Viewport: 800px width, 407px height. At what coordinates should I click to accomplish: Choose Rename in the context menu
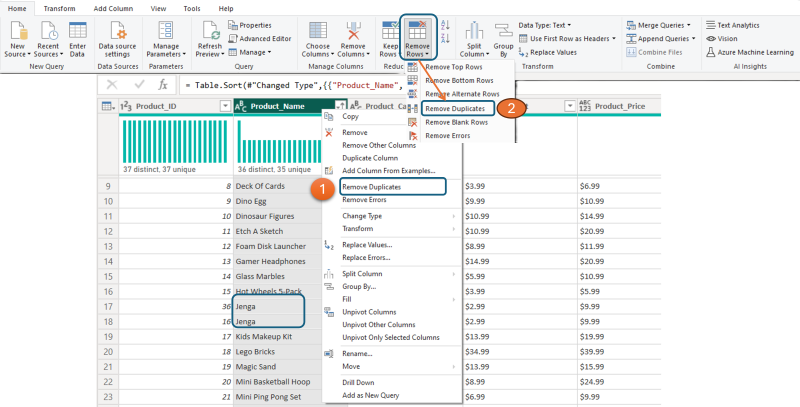(357, 353)
